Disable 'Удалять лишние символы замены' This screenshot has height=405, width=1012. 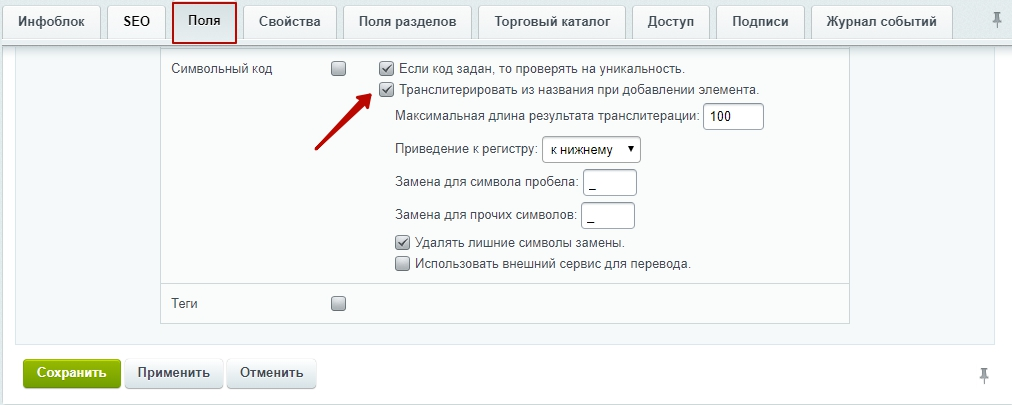pos(402,243)
